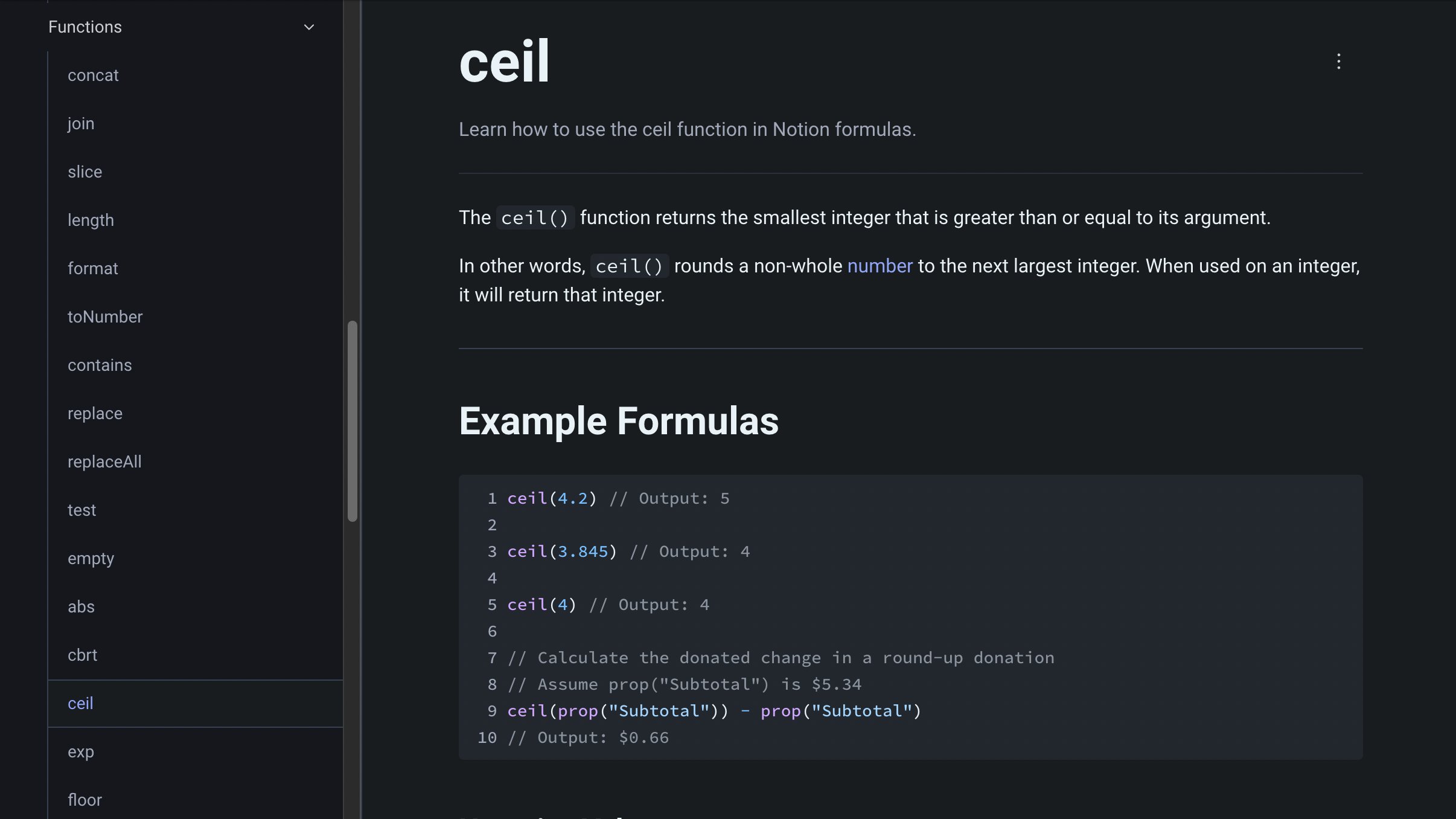
Task: View the floor function documentation
Action: [85, 800]
